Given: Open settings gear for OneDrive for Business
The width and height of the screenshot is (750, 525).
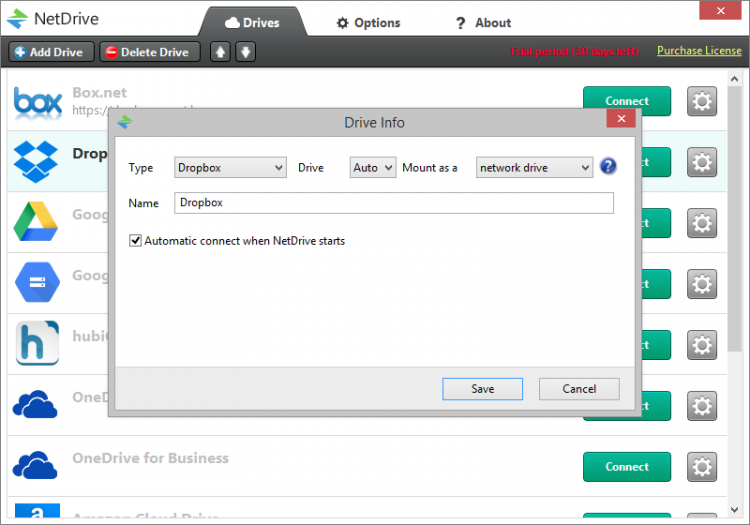Looking at the screenshot, I should (x=702, y=467).
